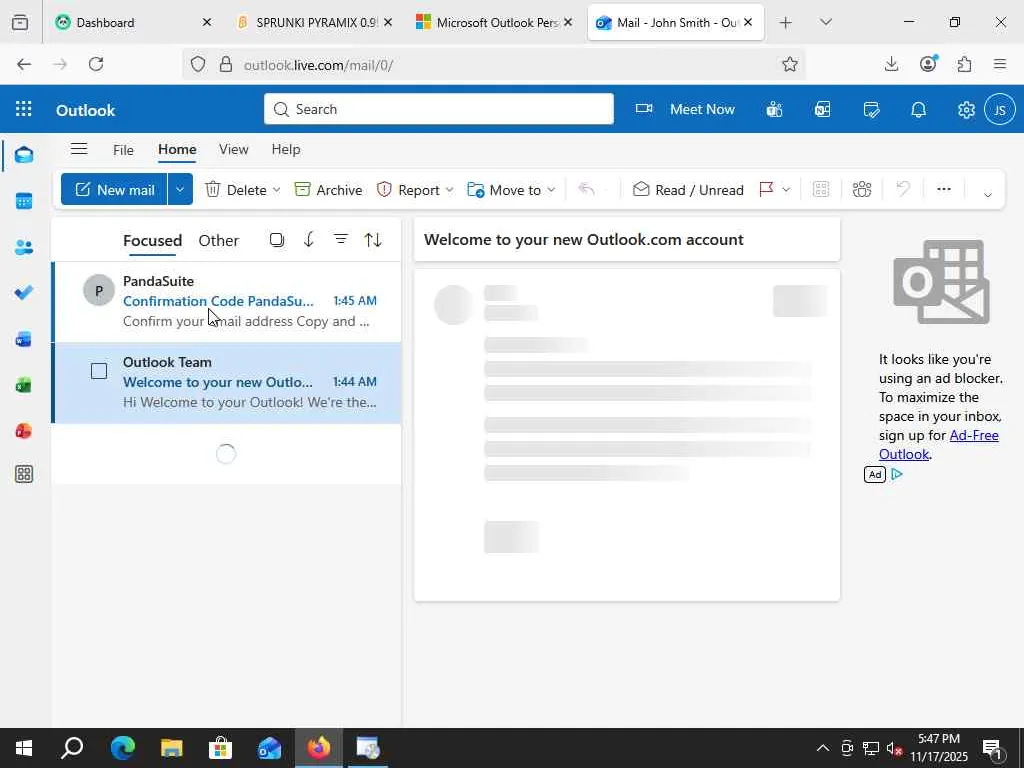
Task: Expand Move to dropdown arrow
Action: tap(551, 189)
